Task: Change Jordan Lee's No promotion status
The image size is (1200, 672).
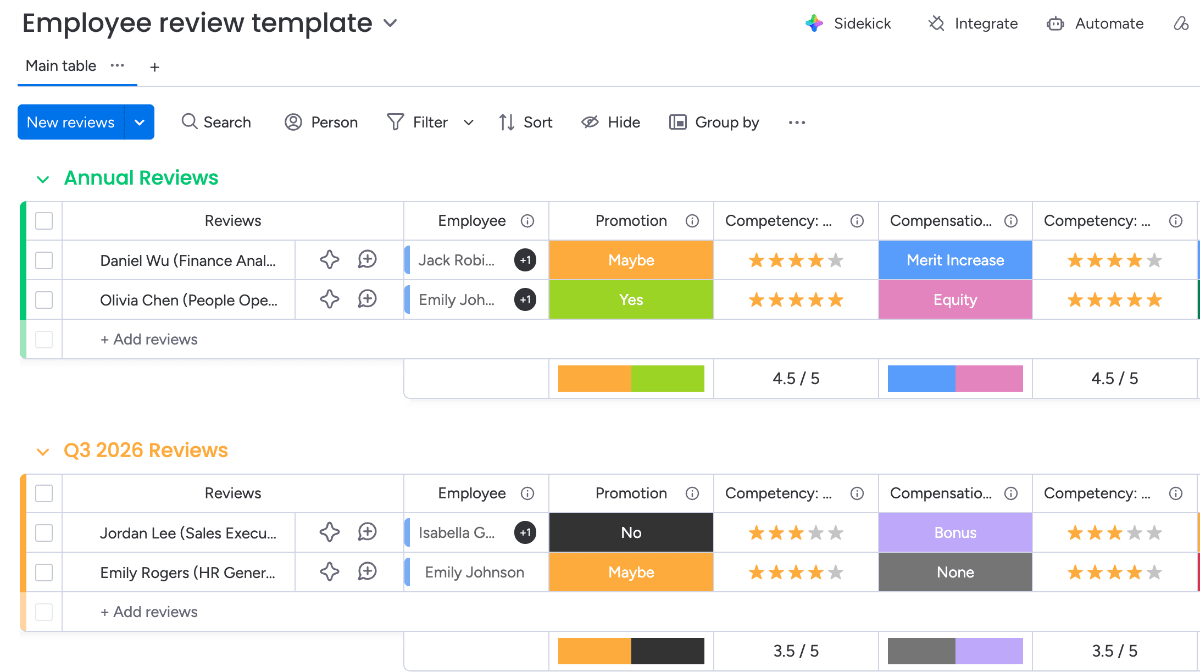Action: [x=631, y=532]
